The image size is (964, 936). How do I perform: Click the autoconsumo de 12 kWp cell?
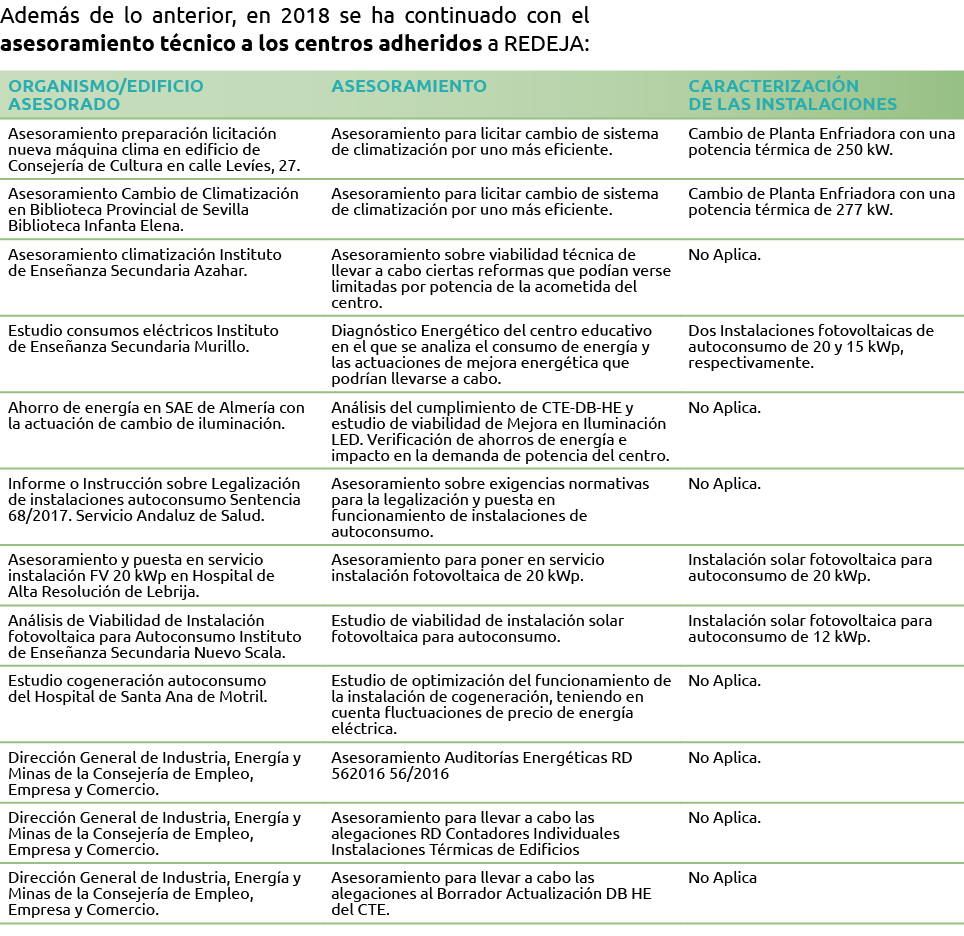click(809, 628)
